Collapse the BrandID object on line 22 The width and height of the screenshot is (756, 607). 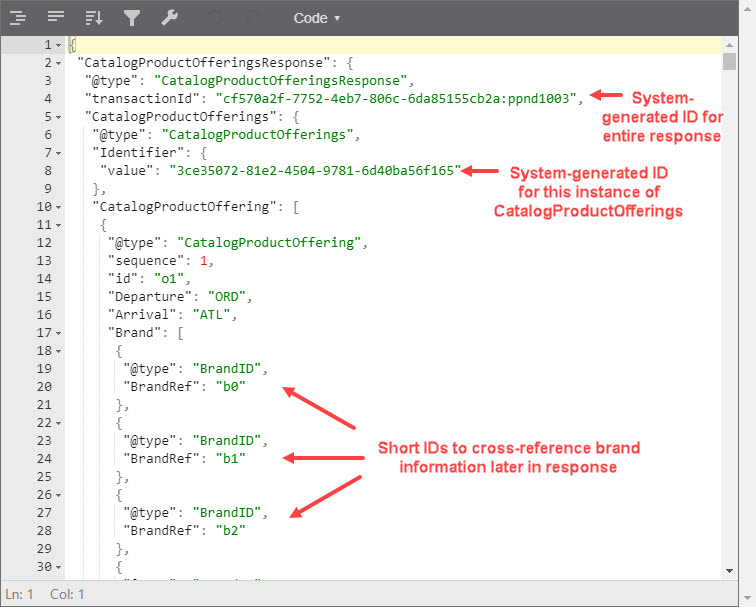[x=59, y=423]
